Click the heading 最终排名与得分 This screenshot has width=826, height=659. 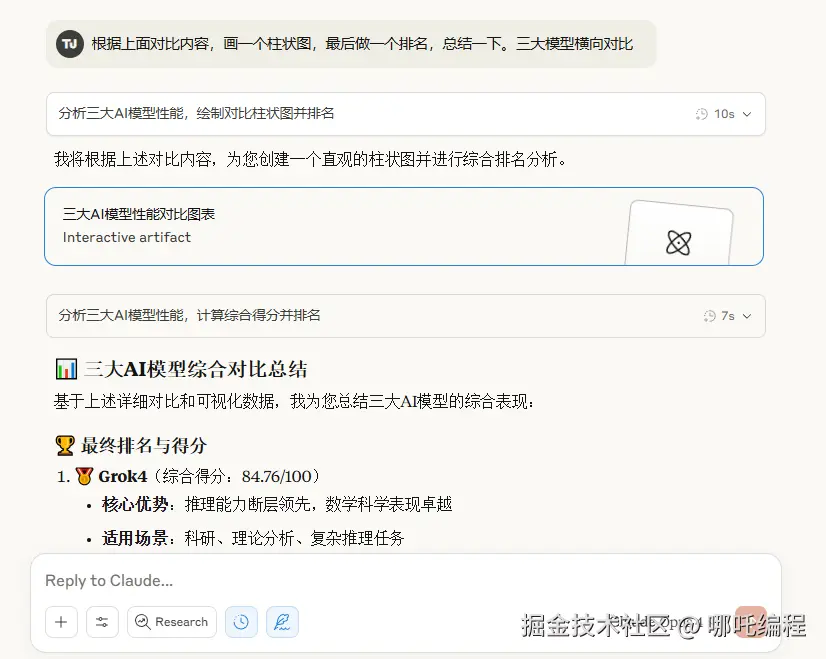tap(143, 446)
